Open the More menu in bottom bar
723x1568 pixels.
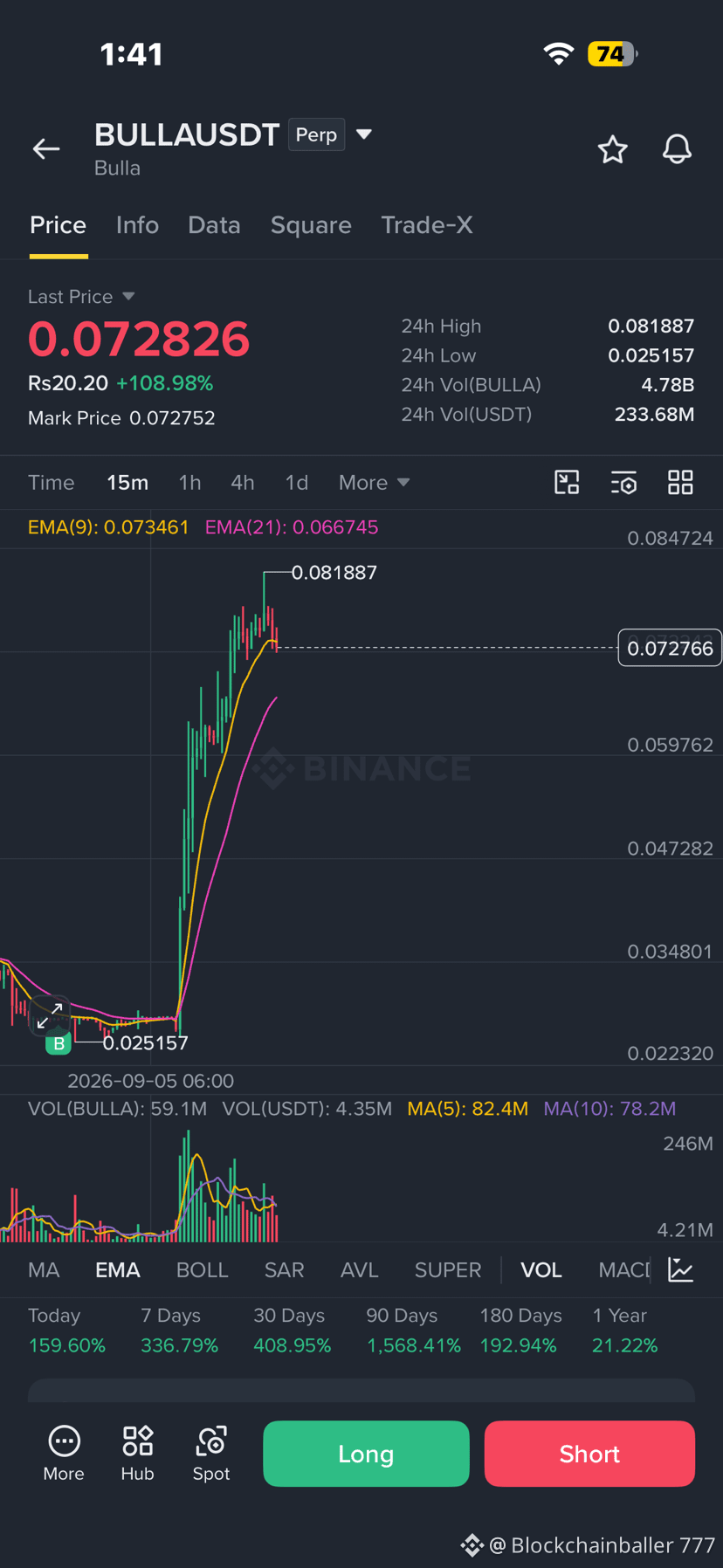coord(64,1454)
